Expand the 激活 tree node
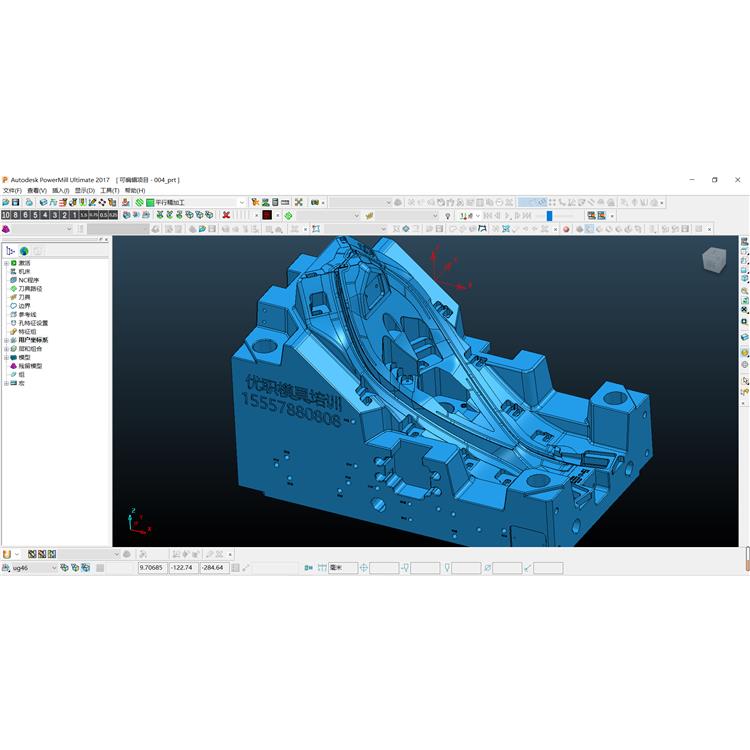This screenshot has height=750, width=750. 6,263
